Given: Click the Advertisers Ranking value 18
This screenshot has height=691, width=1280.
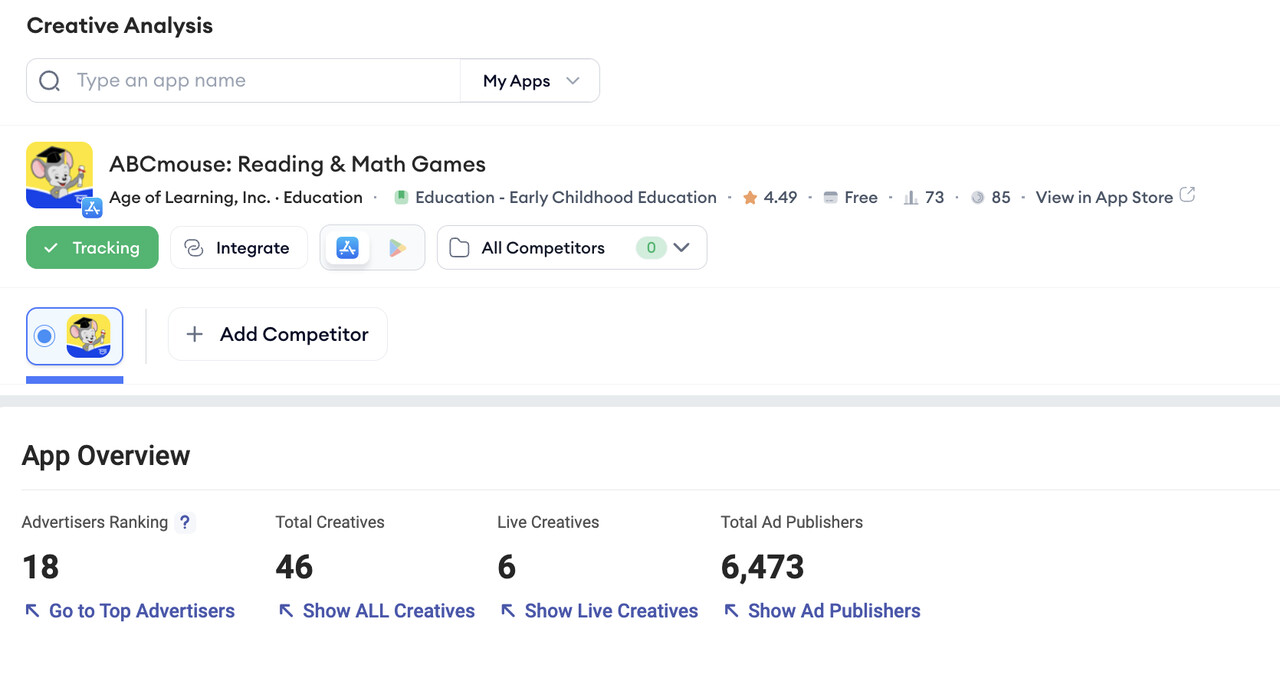Looking at the screenshot, I should (x=40, y=567).
